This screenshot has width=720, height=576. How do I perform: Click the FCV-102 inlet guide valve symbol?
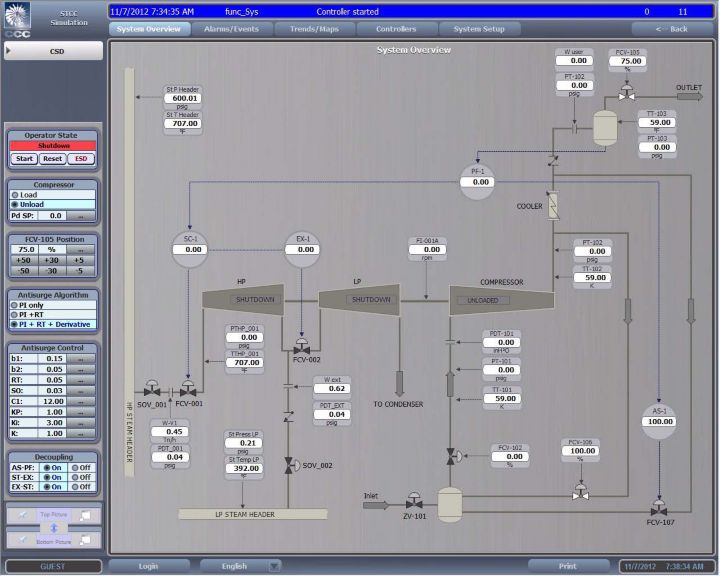[x=454, y=456]
